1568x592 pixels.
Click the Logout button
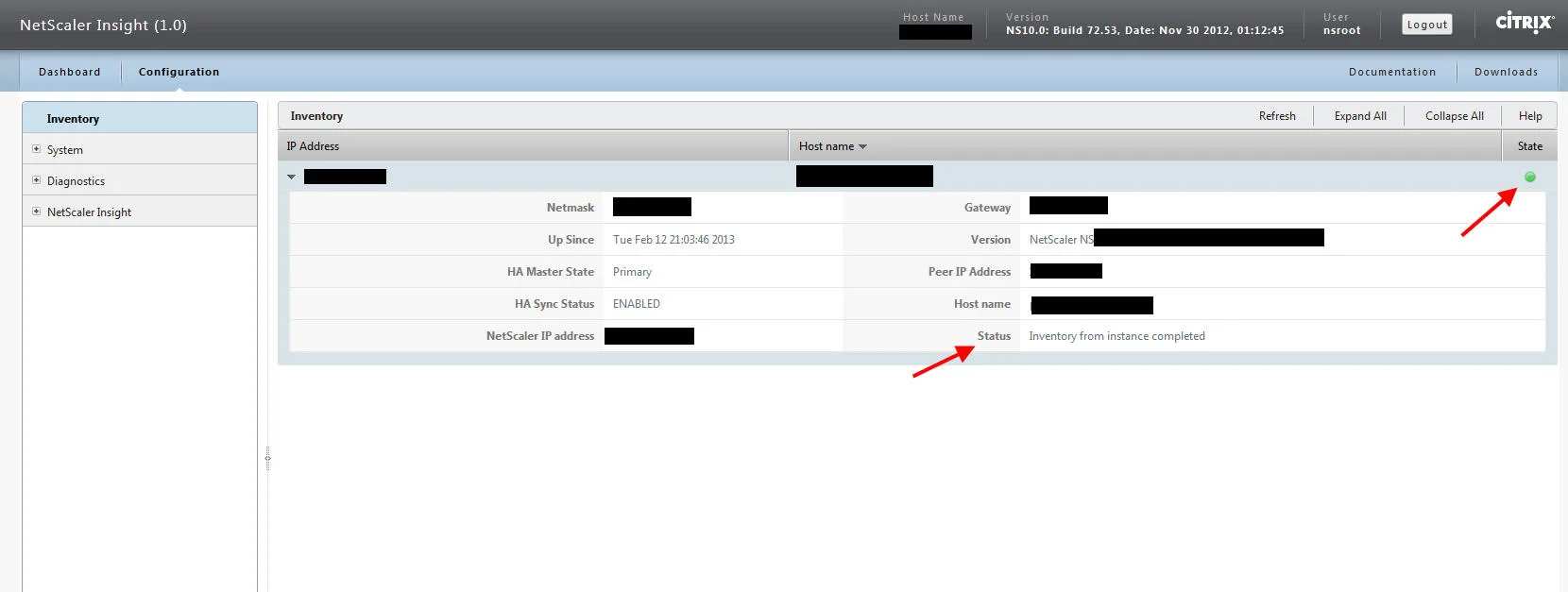click(1427, 25)
